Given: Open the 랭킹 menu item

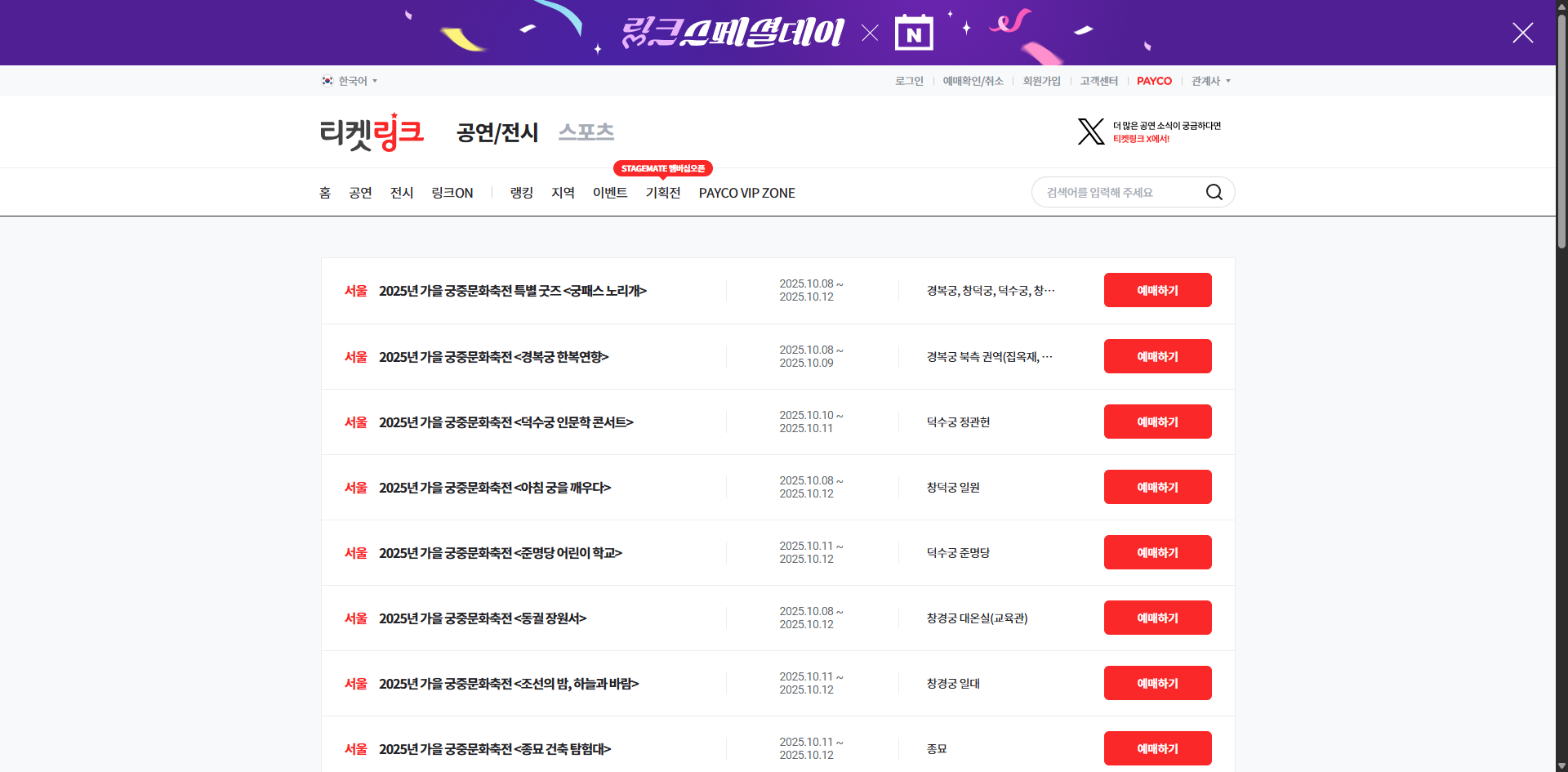Looking at the screenshot, I should pos(521,193).
